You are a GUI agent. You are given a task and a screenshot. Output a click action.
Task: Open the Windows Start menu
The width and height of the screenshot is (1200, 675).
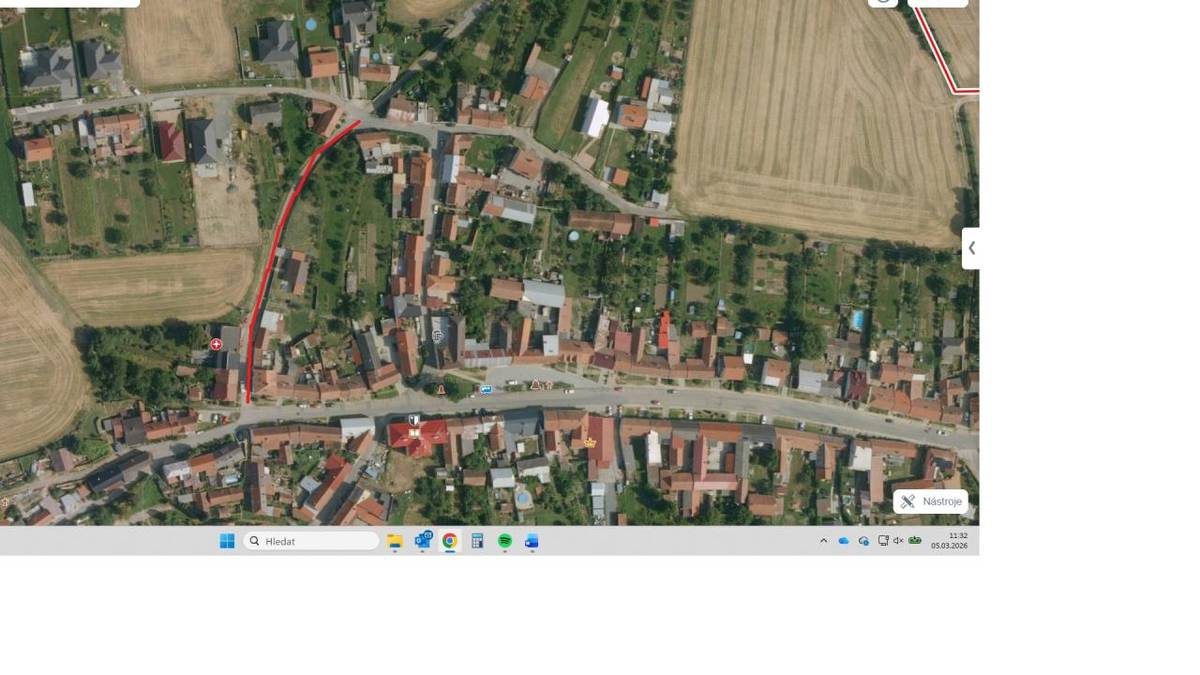[227, 541]
